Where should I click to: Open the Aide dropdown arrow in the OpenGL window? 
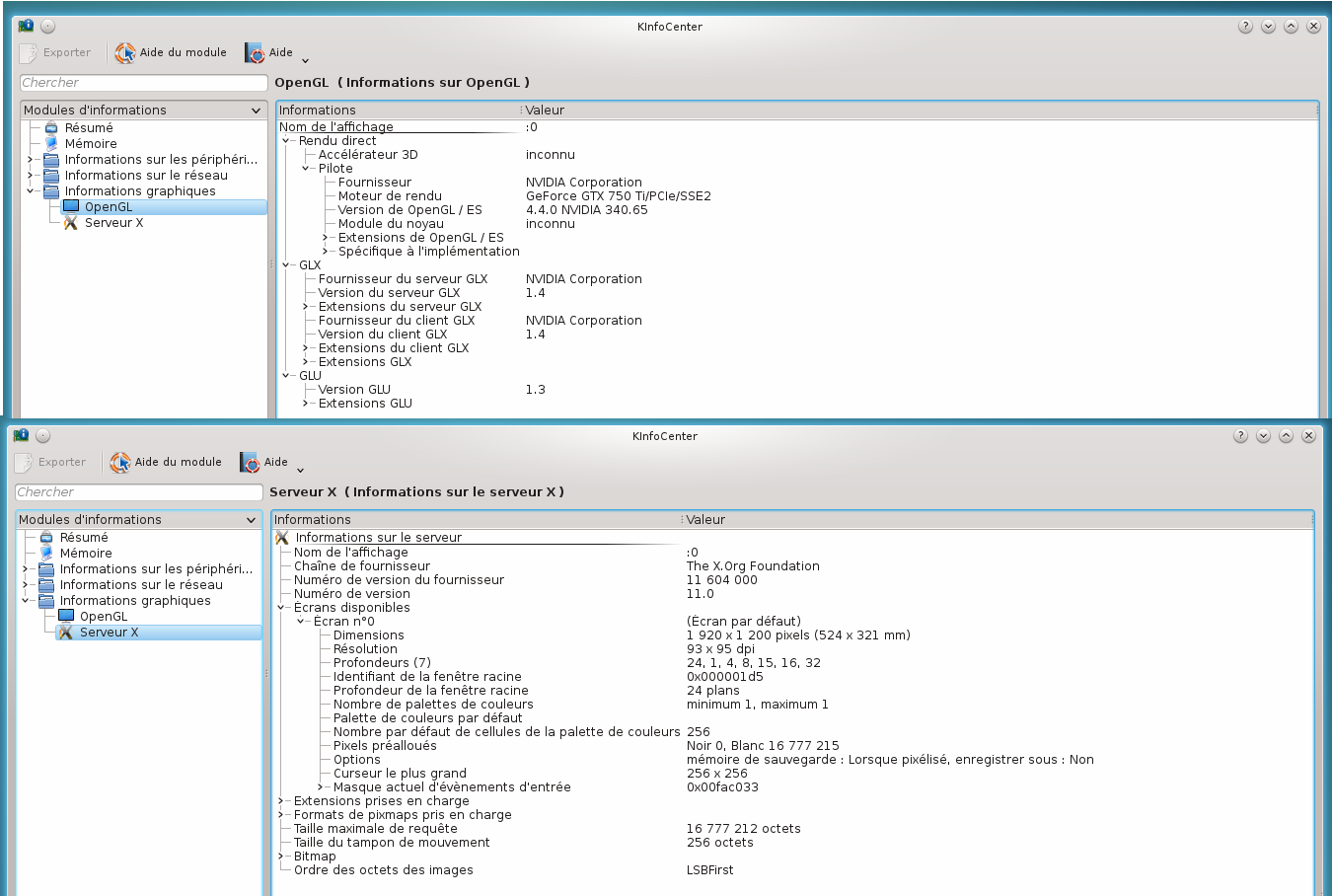tap(305, 60)
